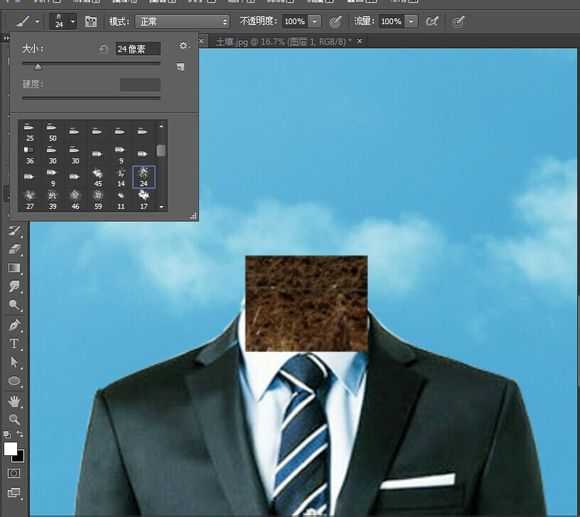This screenshot has height=517, width=580.
Task: Select the Pen tool
Action: tap(14, 325)
